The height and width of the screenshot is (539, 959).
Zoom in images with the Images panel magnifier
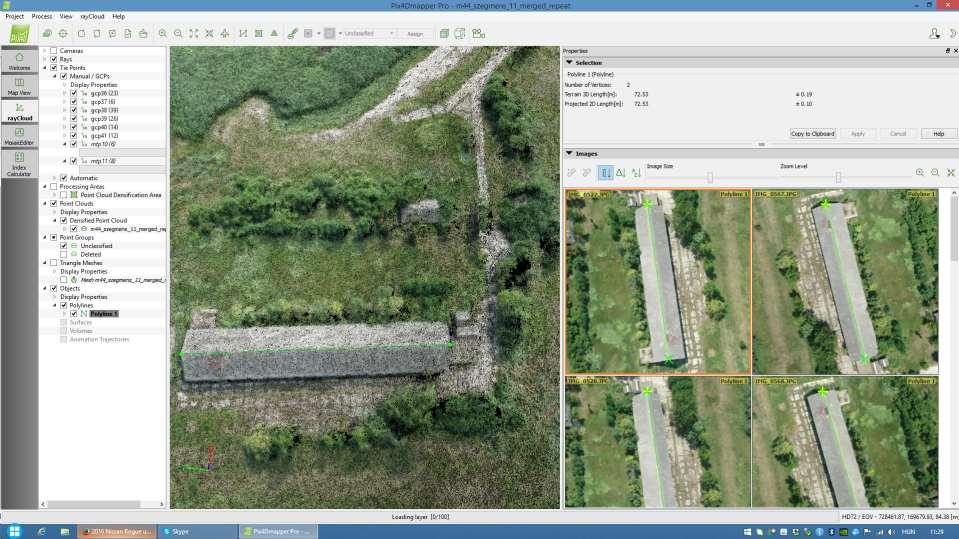tap(920, 173)
